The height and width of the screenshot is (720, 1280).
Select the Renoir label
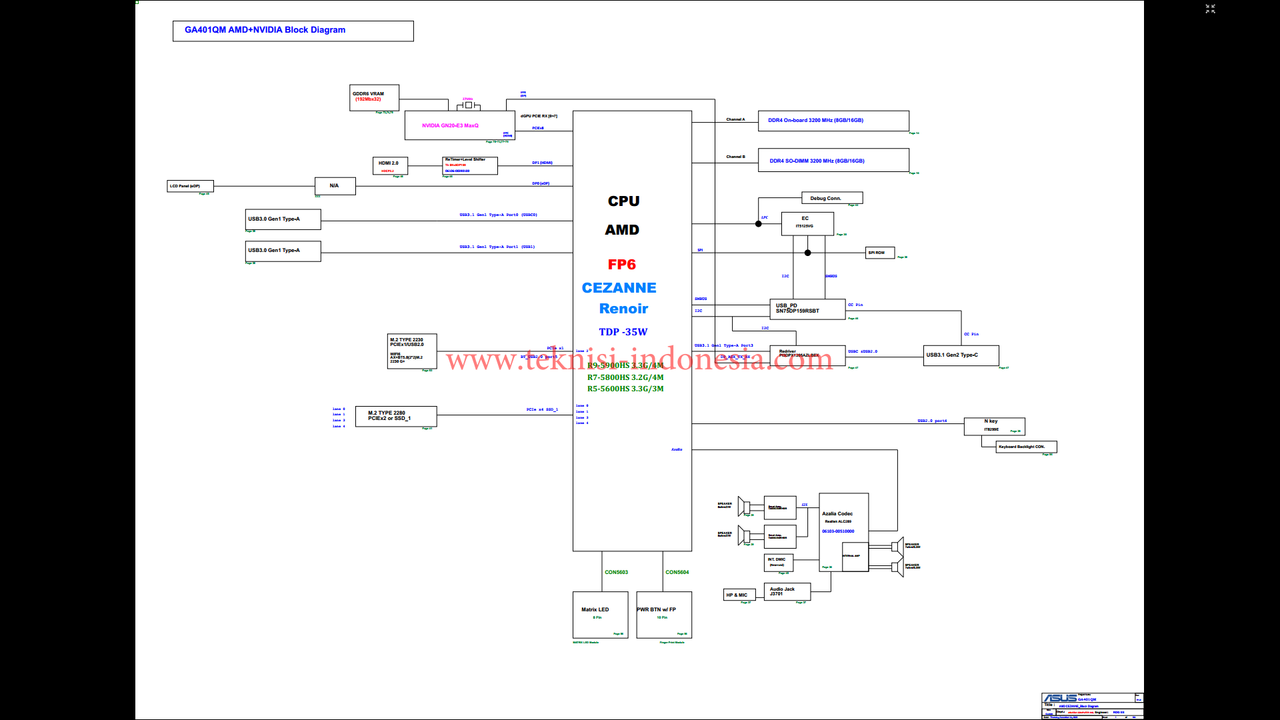pos(623,309)
